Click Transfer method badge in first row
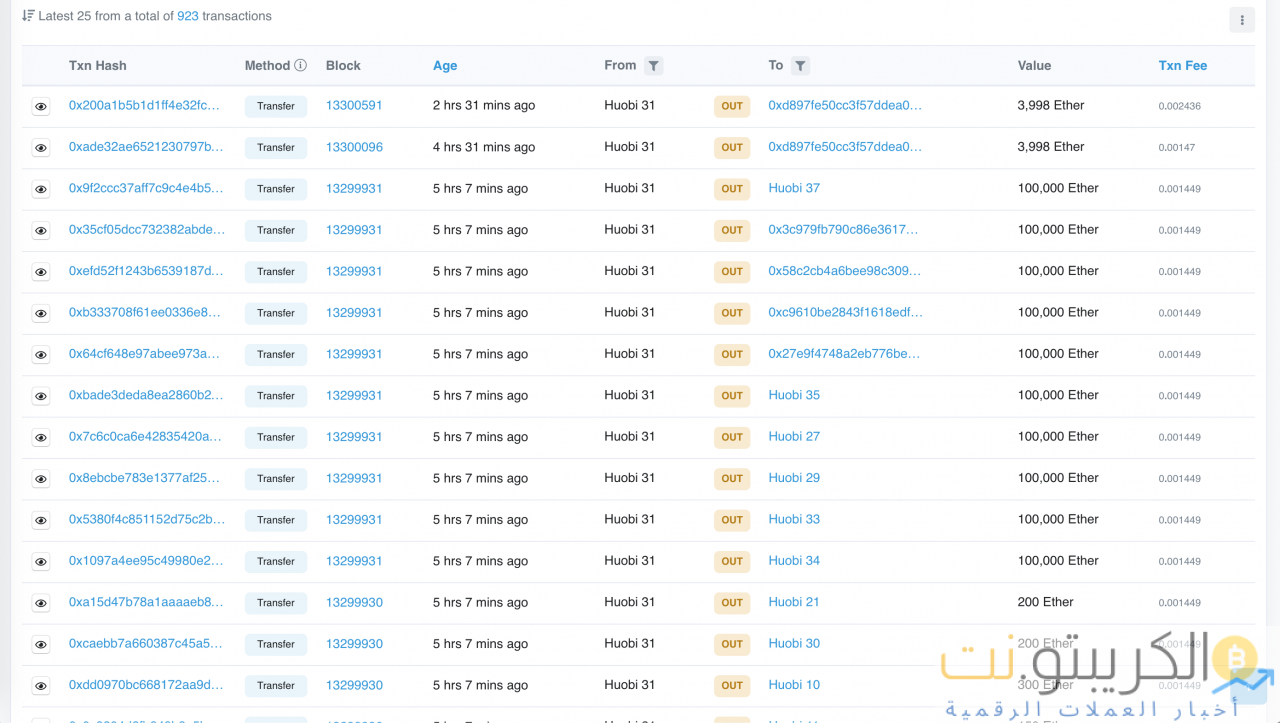1280x723 pixels. [276, 106]
